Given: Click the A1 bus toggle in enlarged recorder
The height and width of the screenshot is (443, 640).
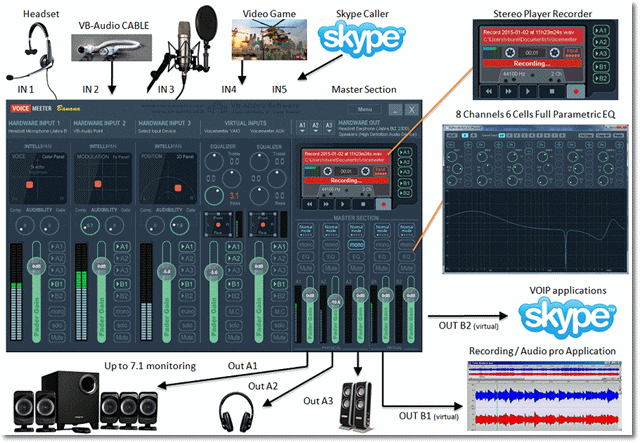Looking at the screenshot, I should [x=601, y=31].
